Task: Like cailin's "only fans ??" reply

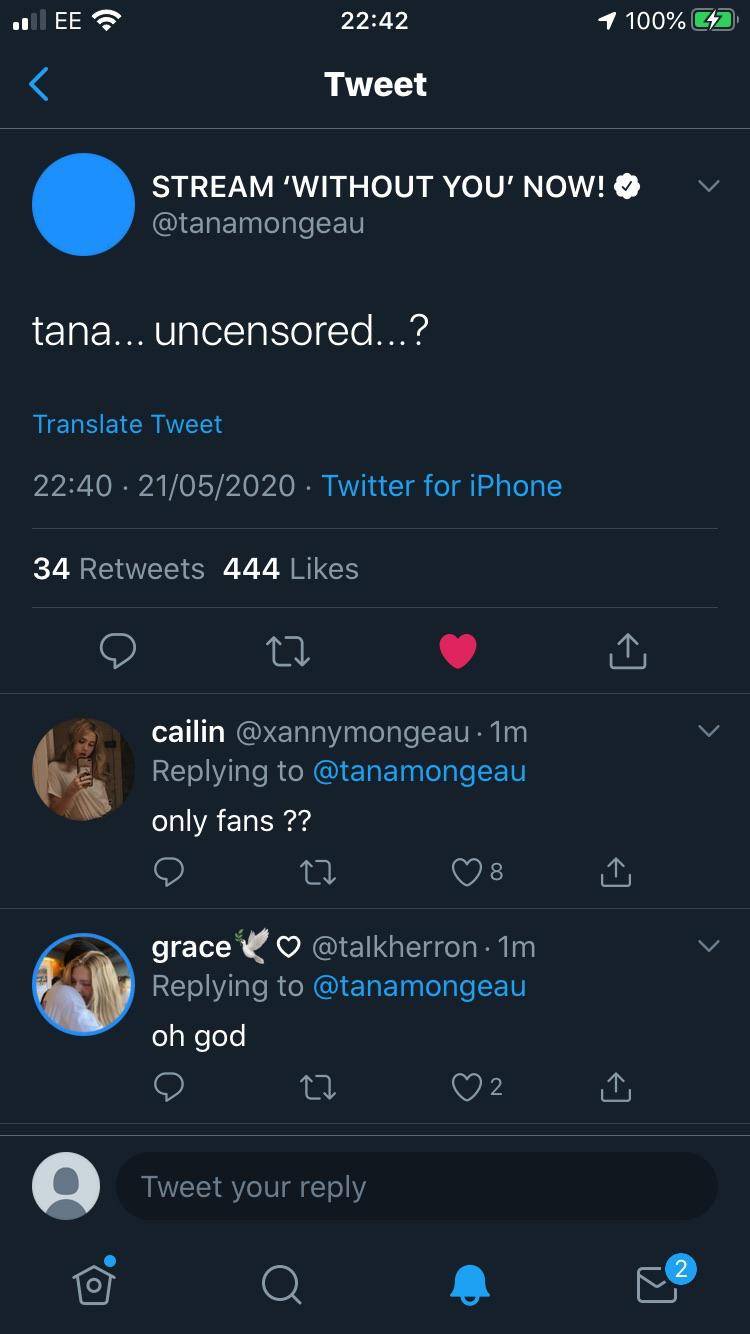Action: click(468, 873)
